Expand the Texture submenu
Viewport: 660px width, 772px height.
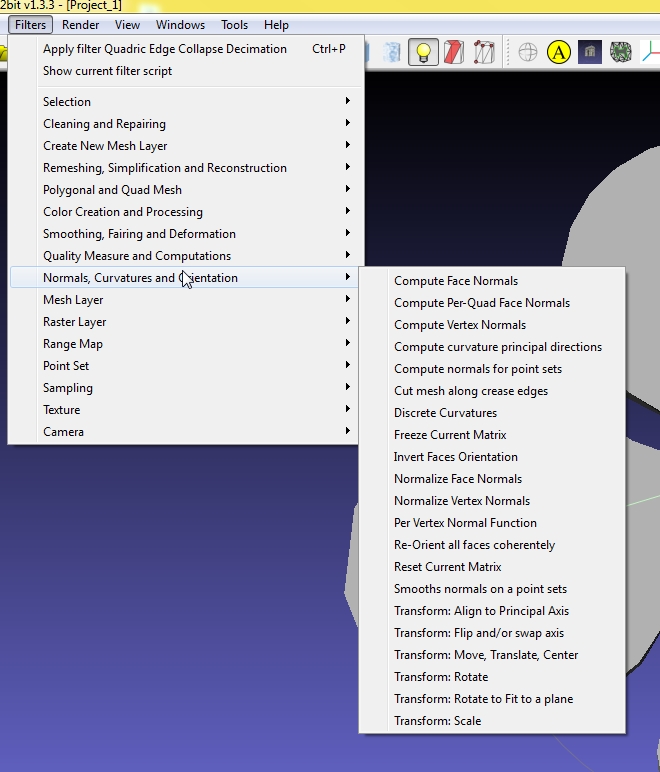click(x=187, y=410)
